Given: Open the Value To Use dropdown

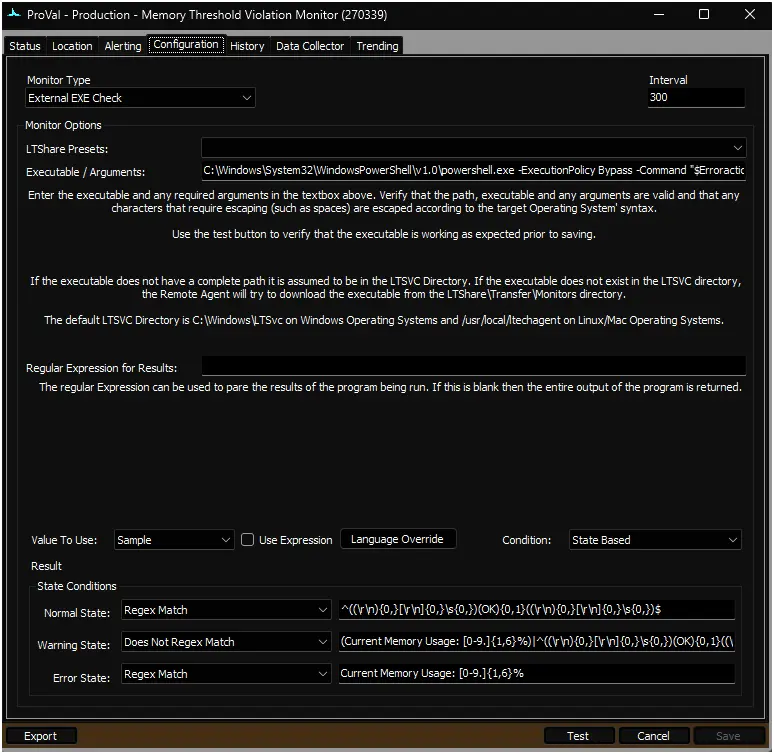Looking at the screenshot, I should pos(174,540).
